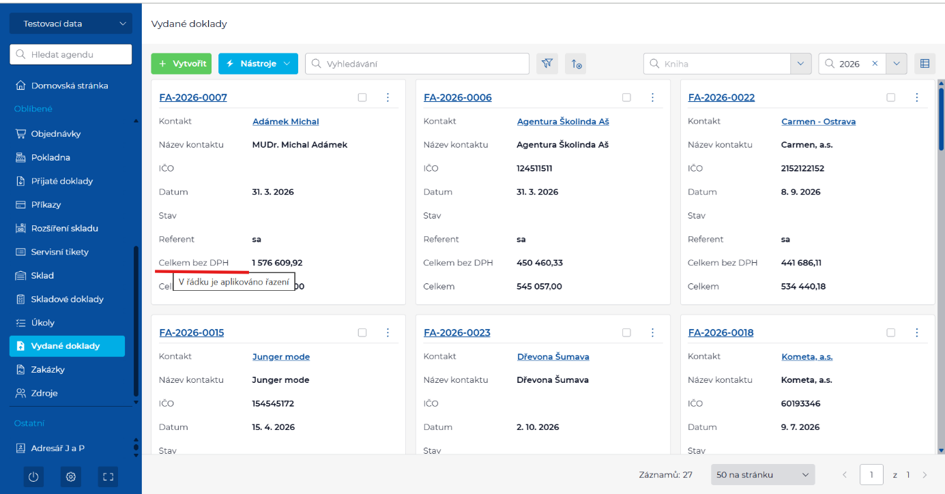Open settings gear icon in sidebar footer

(x=71, y=477)
